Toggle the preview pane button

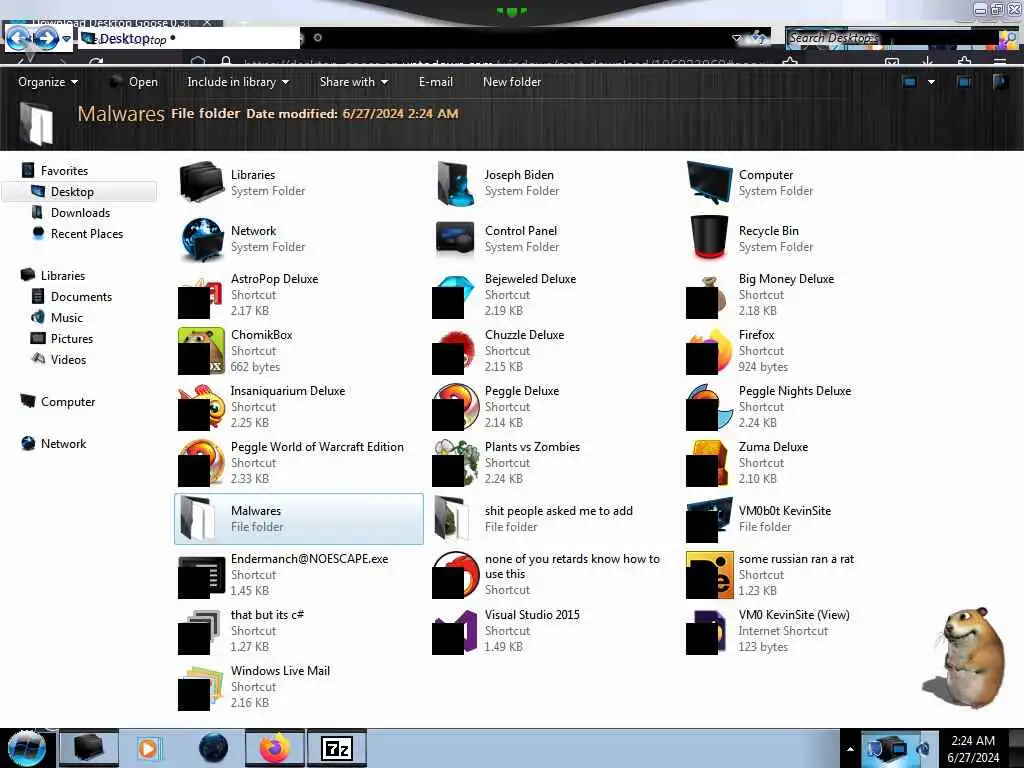coord(964,82)
